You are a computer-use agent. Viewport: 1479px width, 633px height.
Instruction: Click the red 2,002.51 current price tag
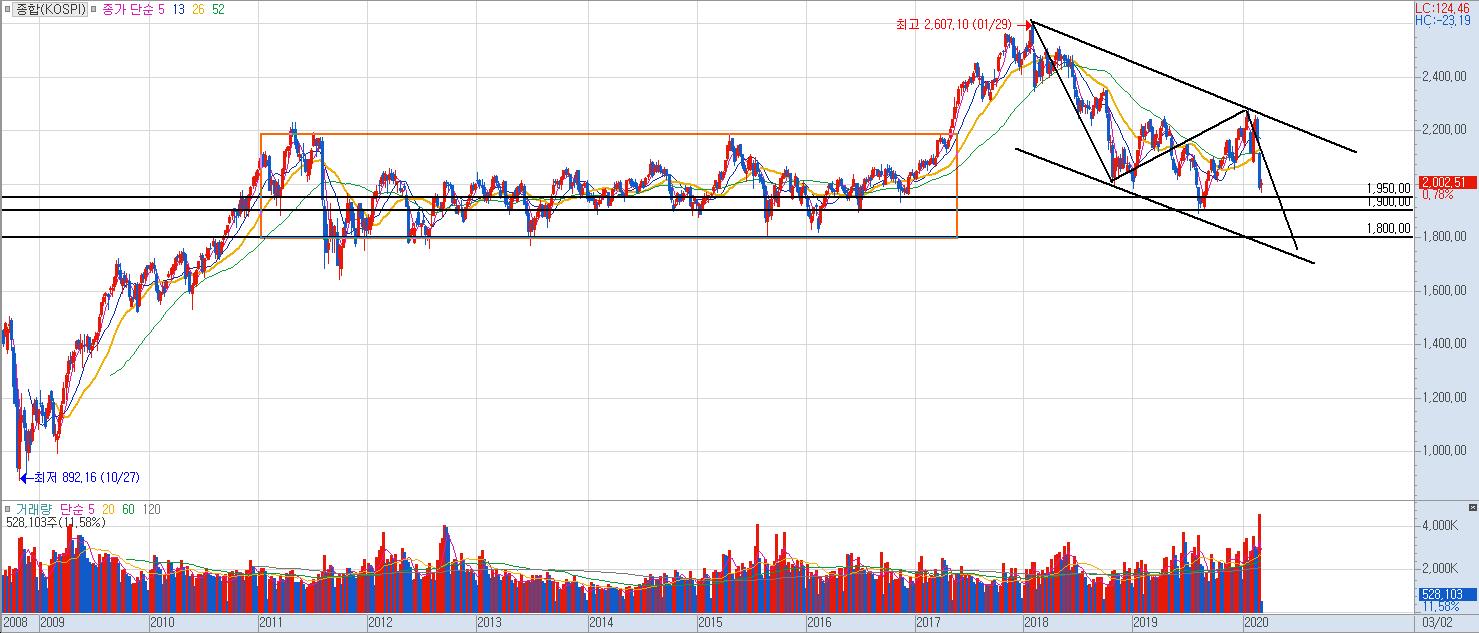[x=1446, y=182]
